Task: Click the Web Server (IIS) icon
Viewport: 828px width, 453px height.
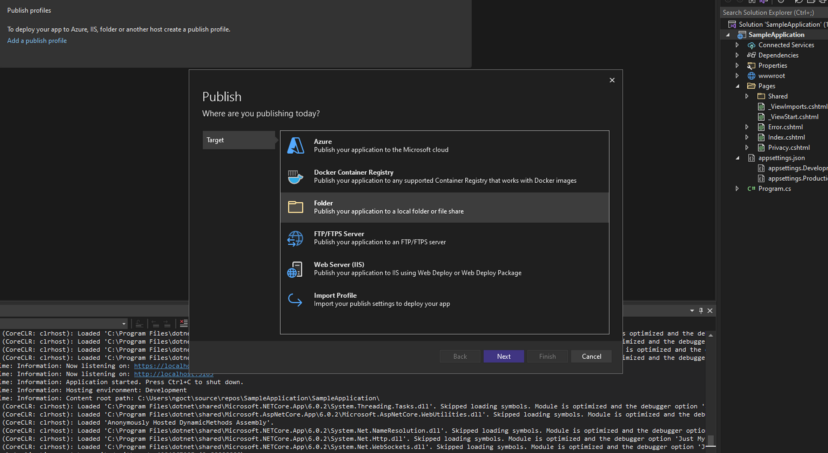Action: [295, 269]
